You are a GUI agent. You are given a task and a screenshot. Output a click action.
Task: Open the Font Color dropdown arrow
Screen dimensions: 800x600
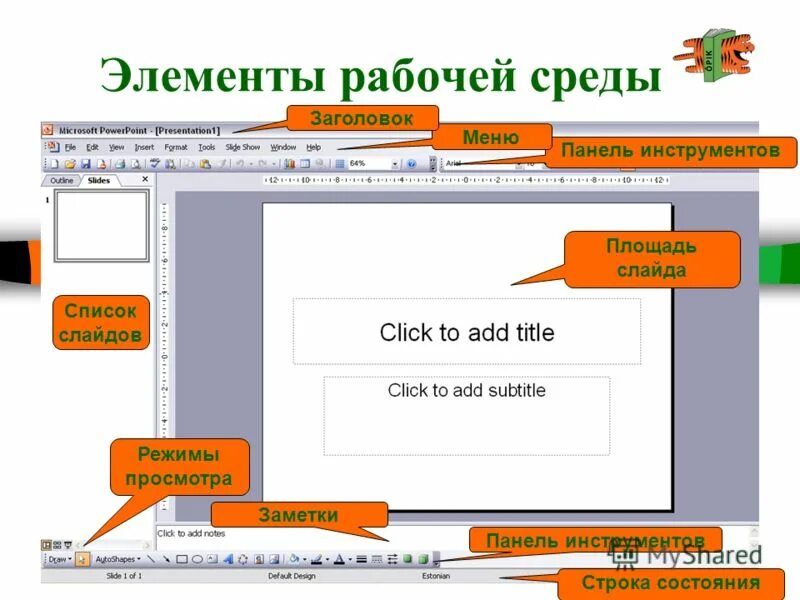point(350,559)
